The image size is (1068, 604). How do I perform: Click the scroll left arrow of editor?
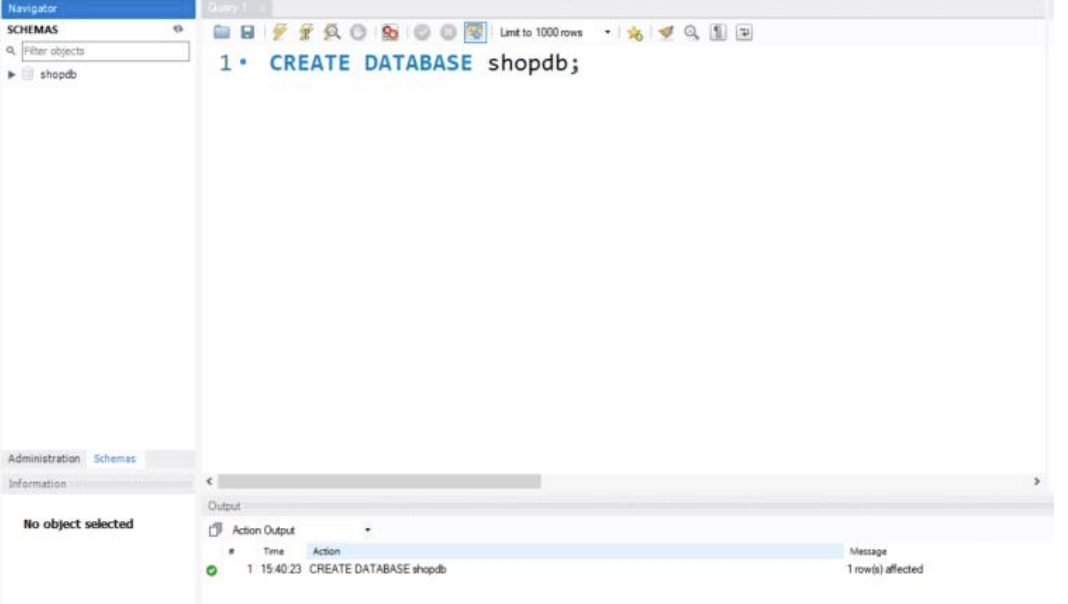209,481
